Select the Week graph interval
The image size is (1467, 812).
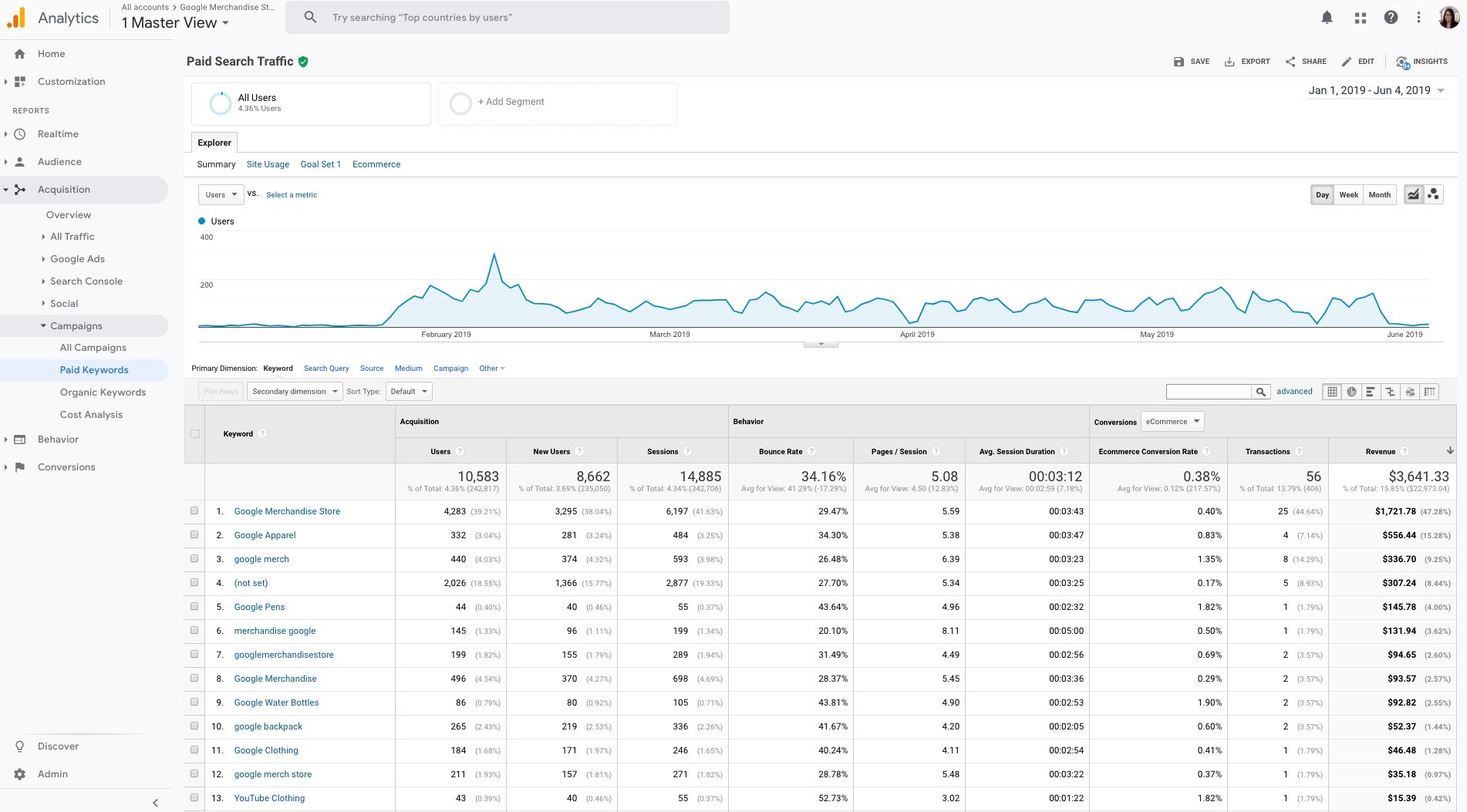[x=1348, y=195]
